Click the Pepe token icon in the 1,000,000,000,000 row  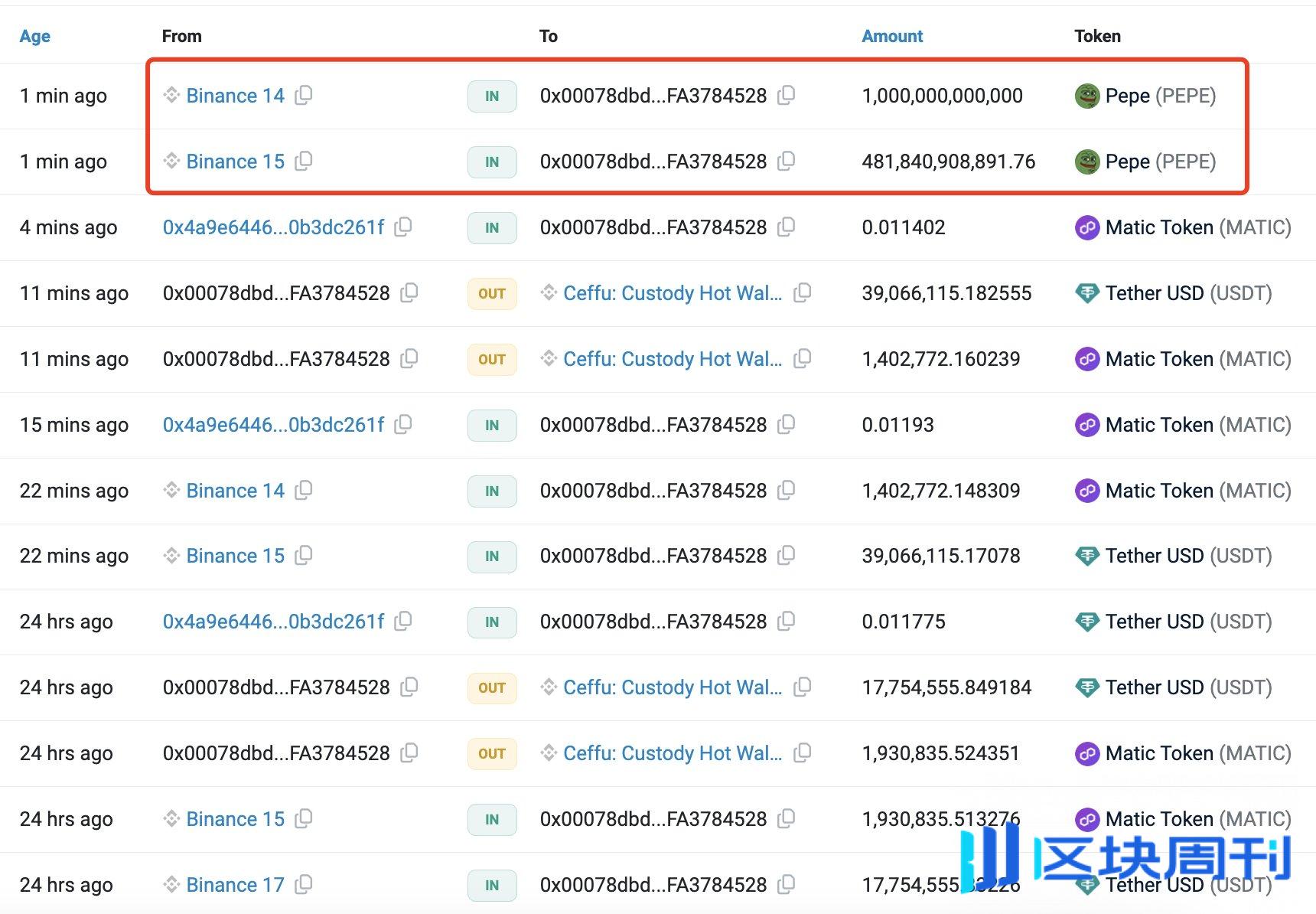pyautogui.click(x=1087, y=96)
